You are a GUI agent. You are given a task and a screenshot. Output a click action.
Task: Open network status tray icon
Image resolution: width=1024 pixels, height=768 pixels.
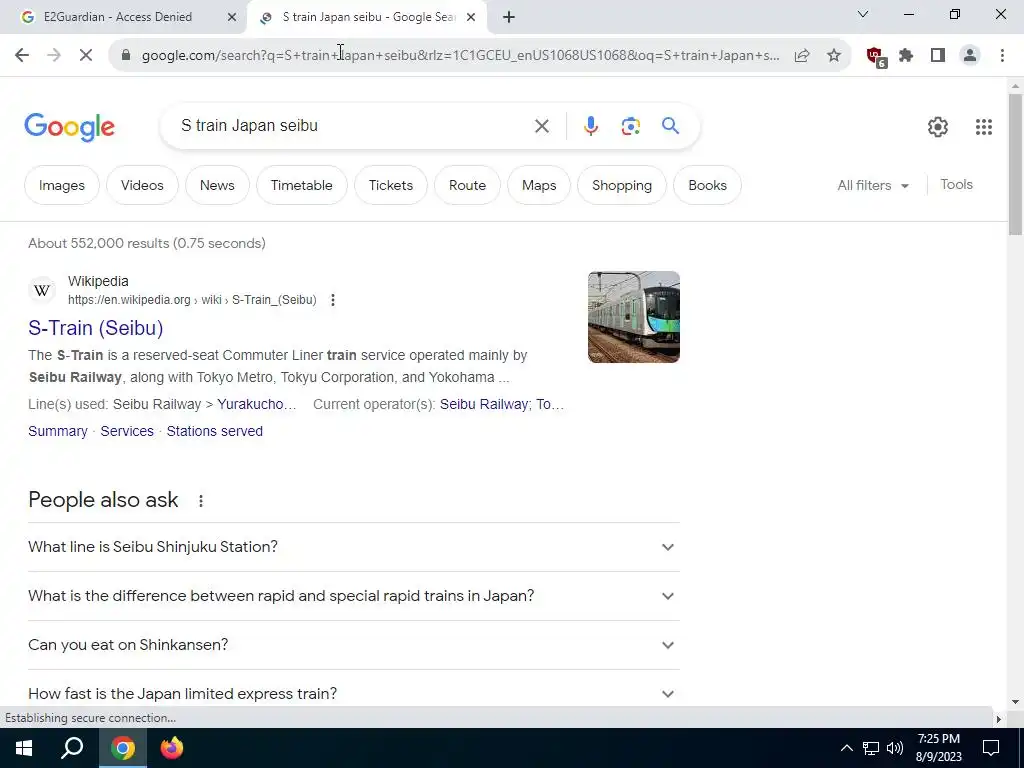871,748
